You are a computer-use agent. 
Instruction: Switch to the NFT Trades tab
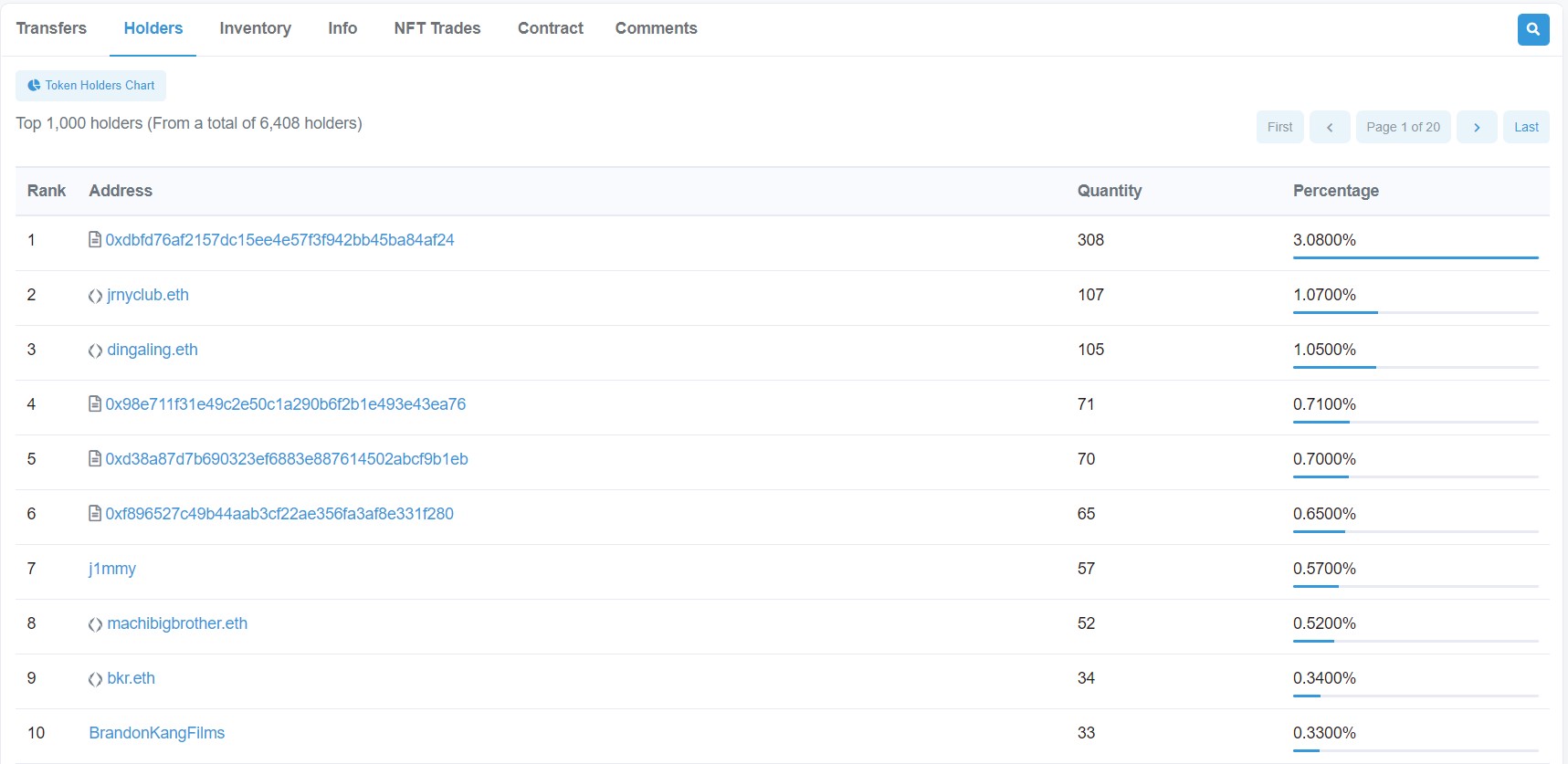coord(437,28)
